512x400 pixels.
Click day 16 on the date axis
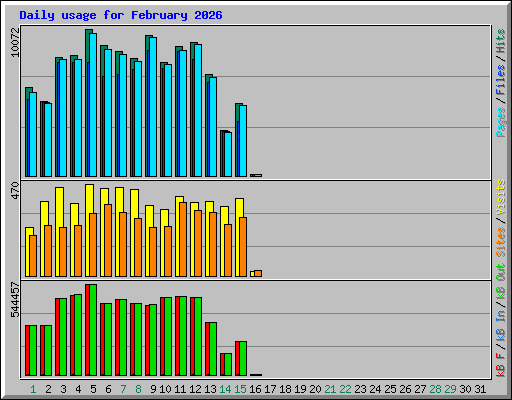click(x=255, y=389)
